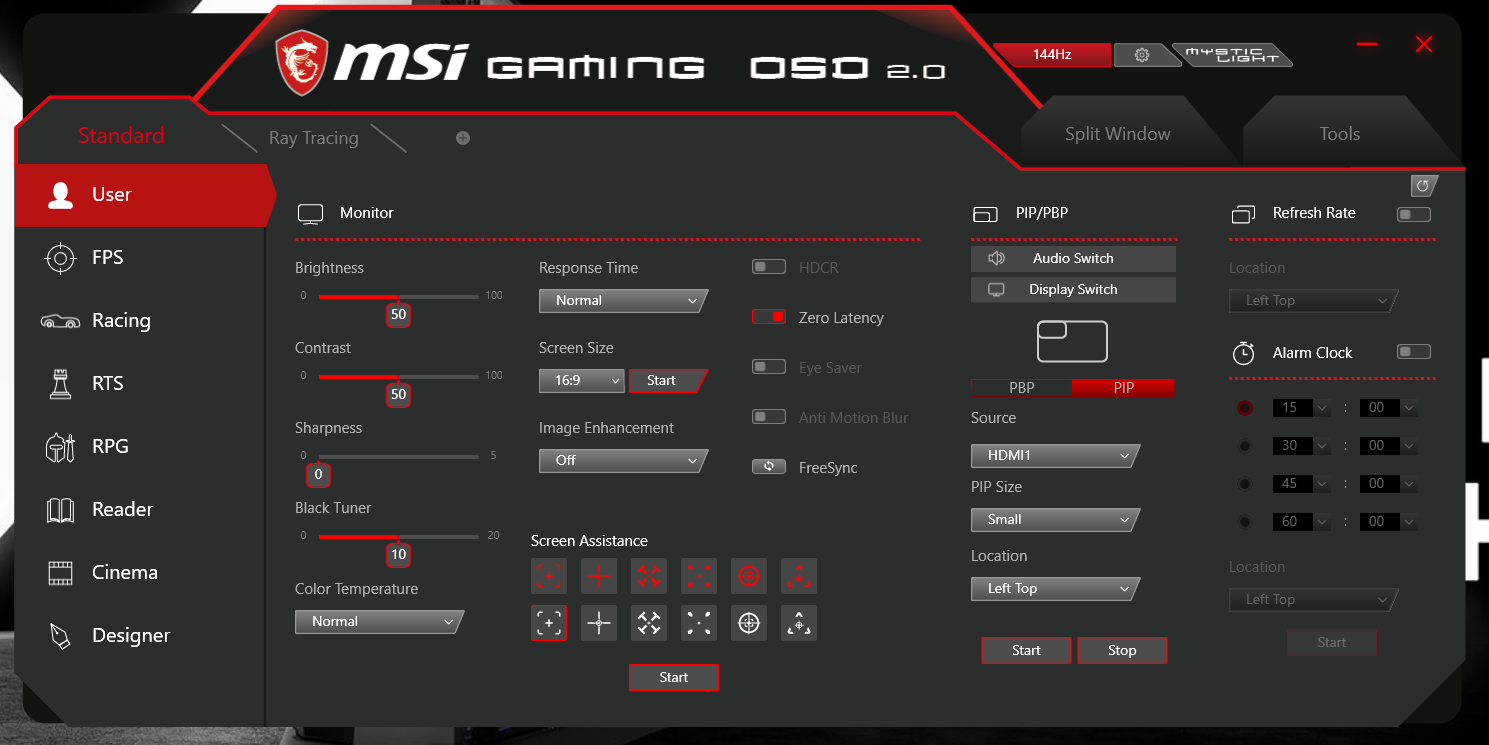1489x745 pixels.
Task: Click the Black Tuner slider track
Action: click(x=398, y=537)
